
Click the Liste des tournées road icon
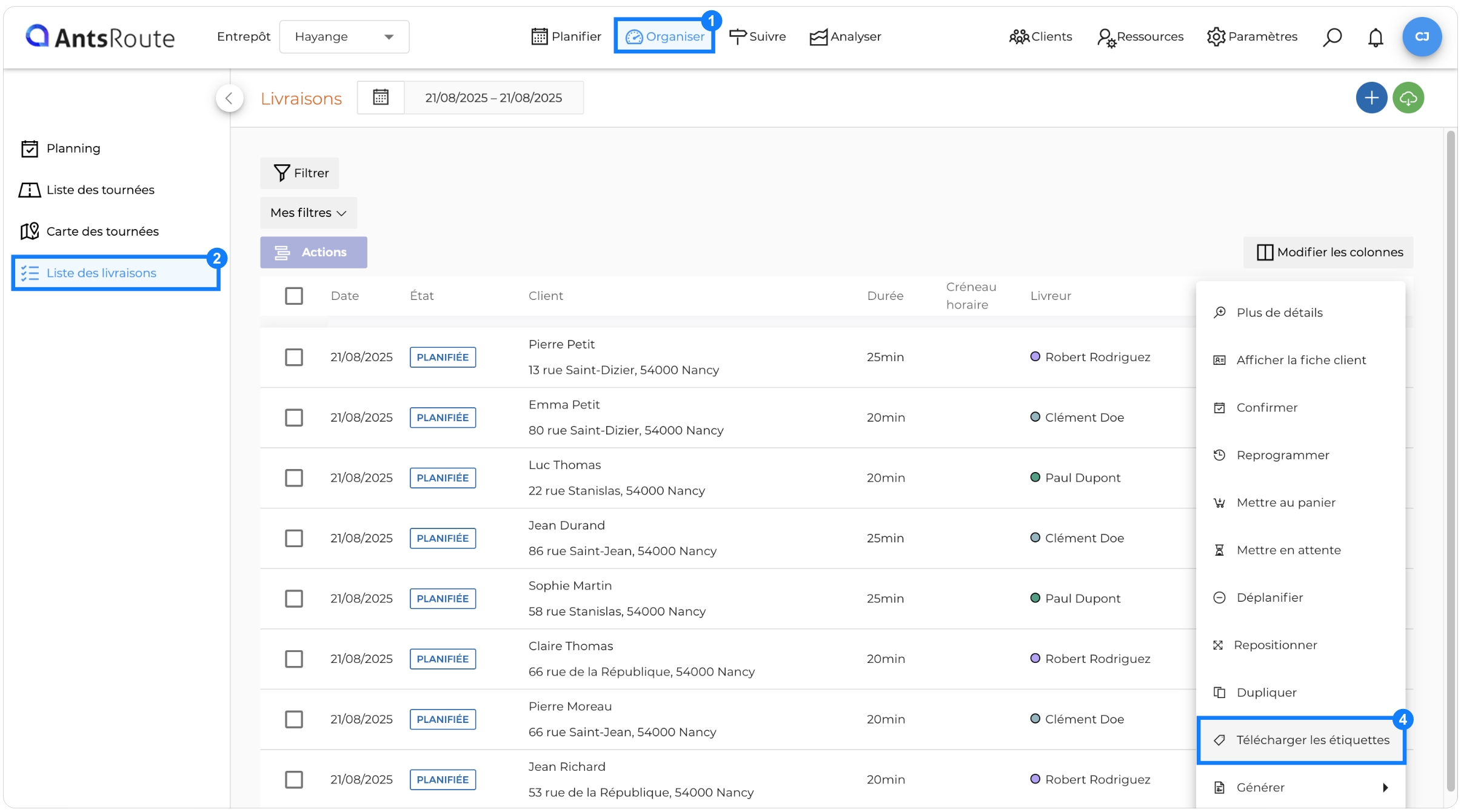click(30, 190)
